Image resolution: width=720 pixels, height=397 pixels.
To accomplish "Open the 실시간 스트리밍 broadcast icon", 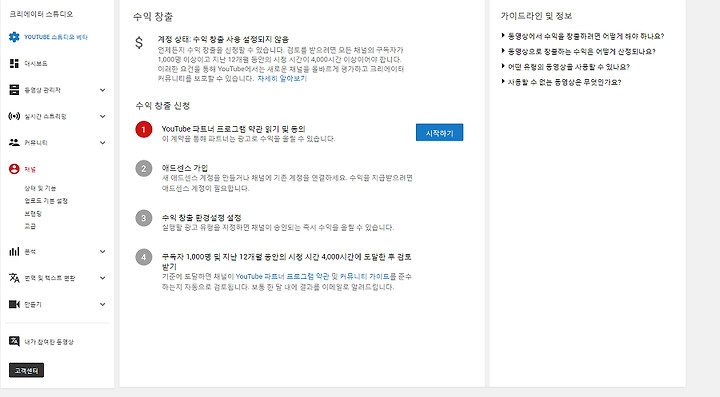I will 14,116.
